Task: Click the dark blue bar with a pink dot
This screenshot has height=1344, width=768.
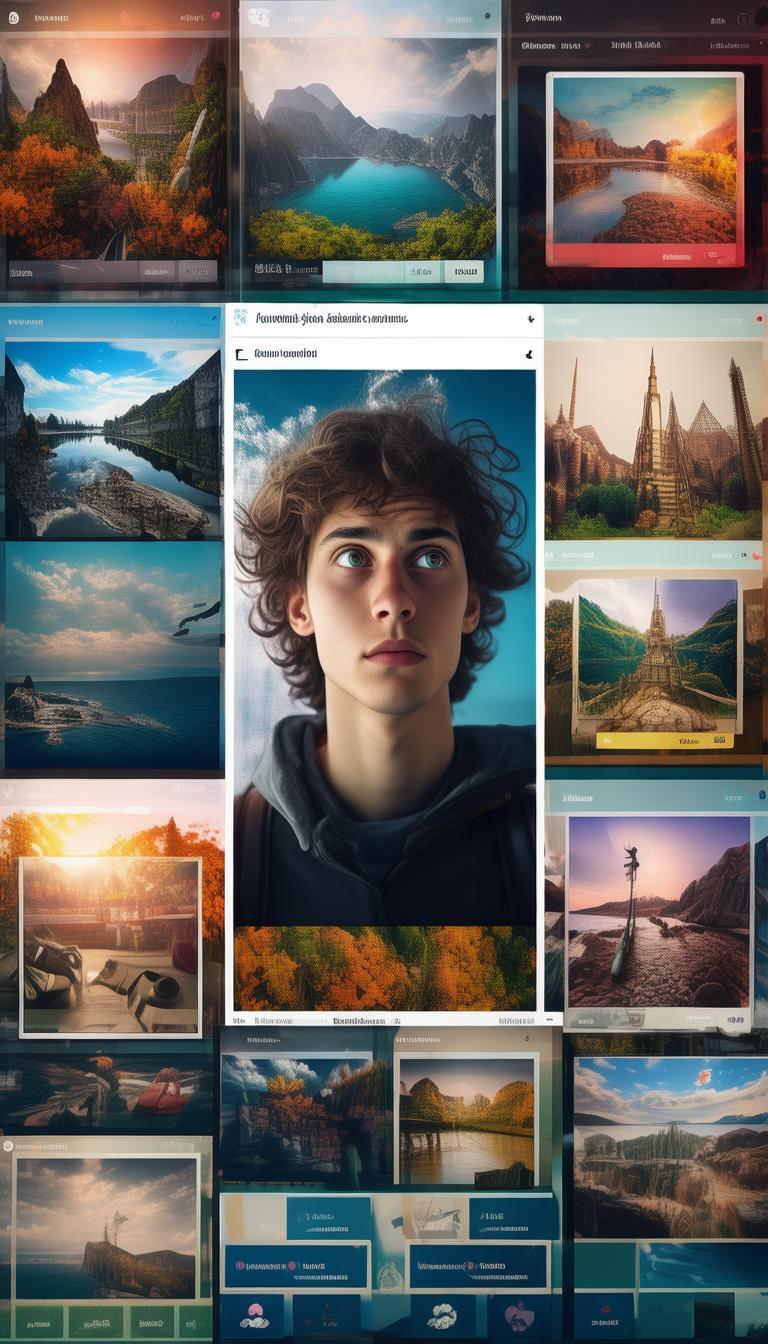Action: (x=296, y=1266)
